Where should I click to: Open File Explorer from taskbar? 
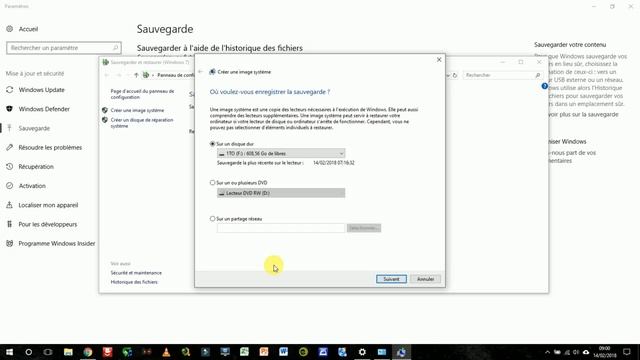[68, 352]
